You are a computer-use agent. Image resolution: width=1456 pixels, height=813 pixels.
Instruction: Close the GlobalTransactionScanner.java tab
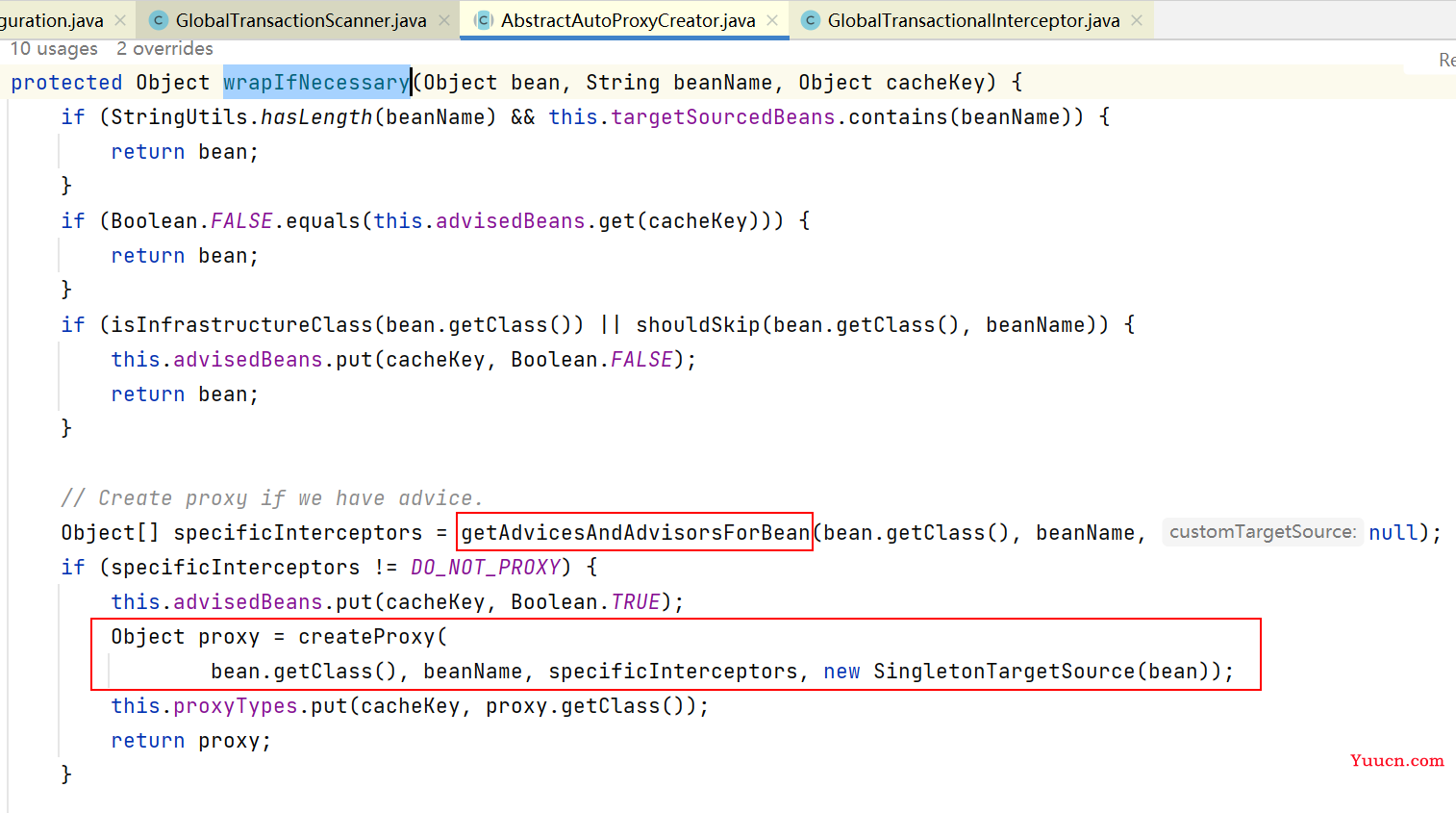point(444,20)
